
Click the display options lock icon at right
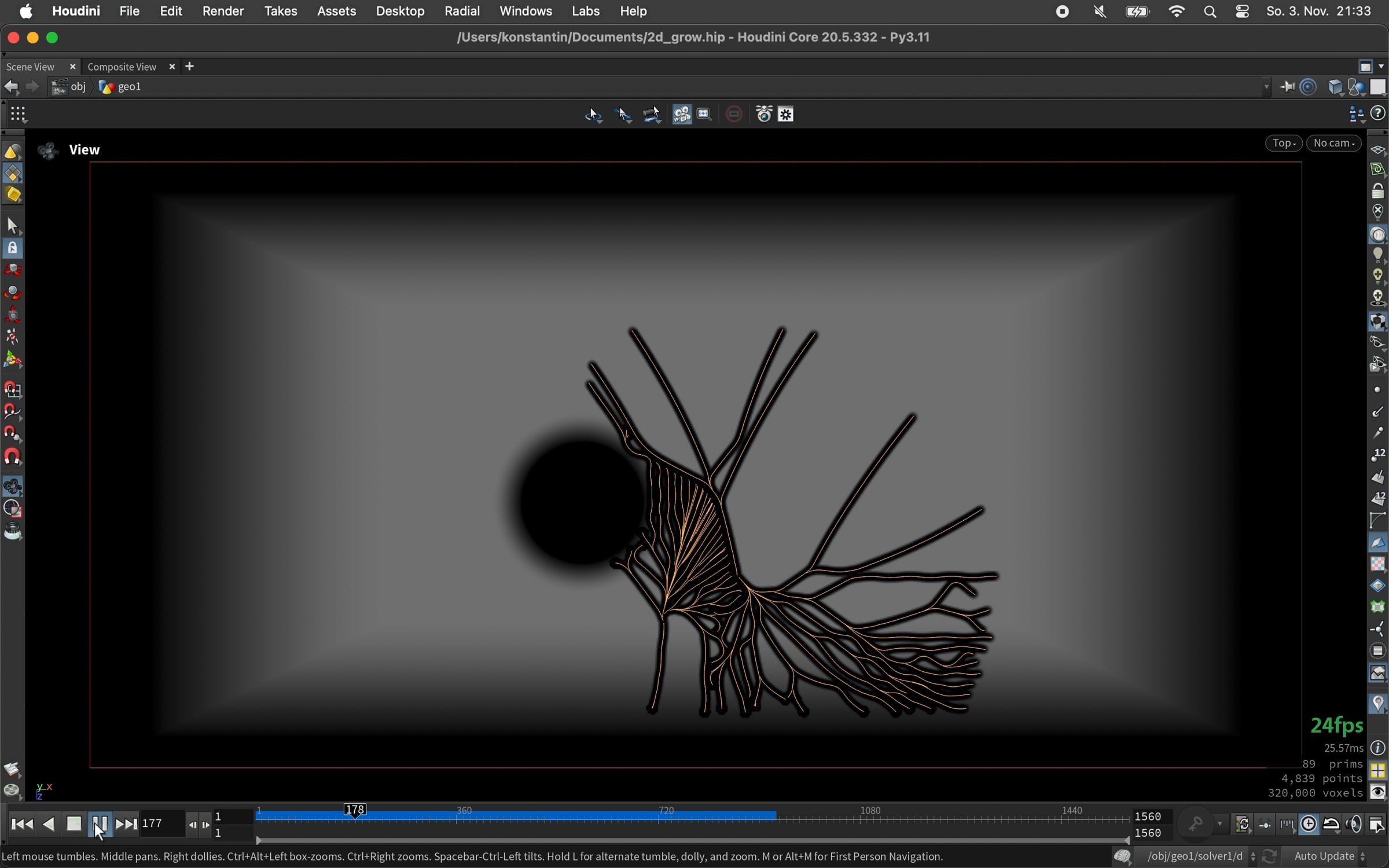(1378, 191)
